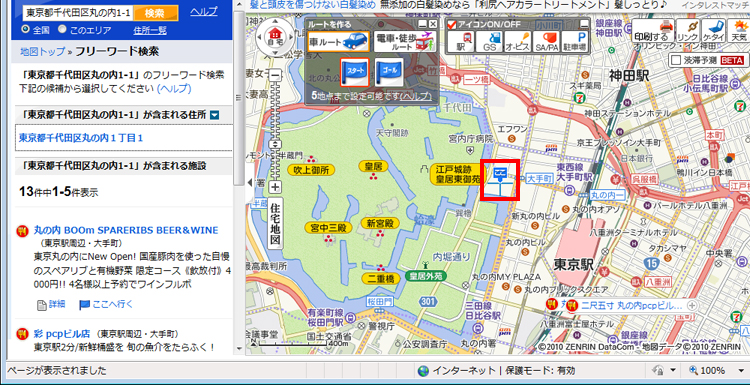Click the 皇居外苑 green park marker

tap(425, 275)
